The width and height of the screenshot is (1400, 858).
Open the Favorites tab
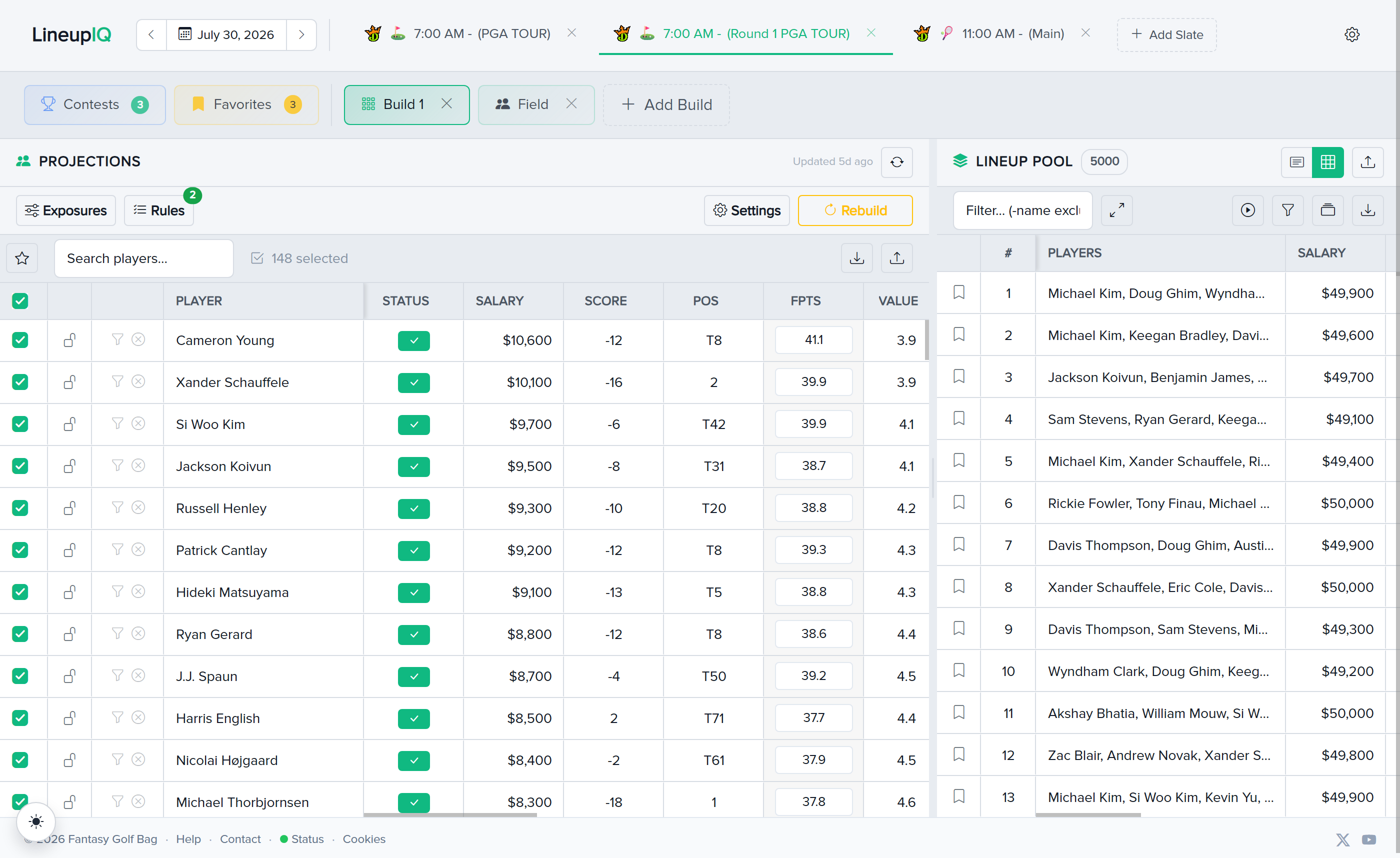coord(246,104)
